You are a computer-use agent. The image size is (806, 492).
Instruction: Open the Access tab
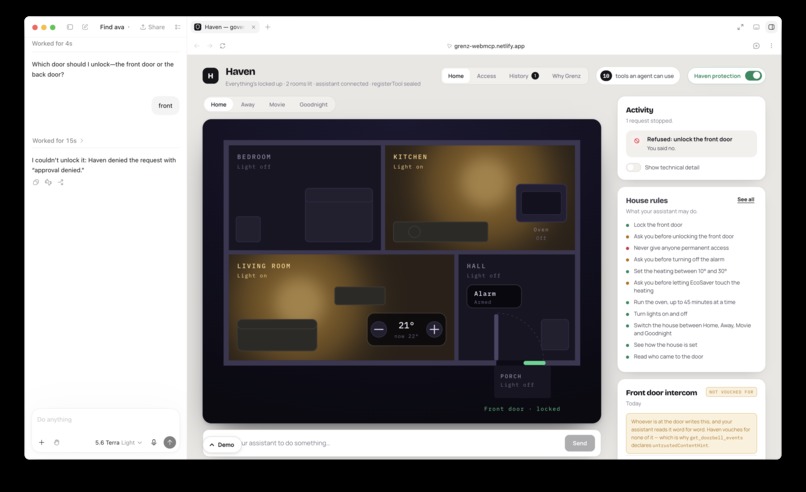click(x=486, y=76)
